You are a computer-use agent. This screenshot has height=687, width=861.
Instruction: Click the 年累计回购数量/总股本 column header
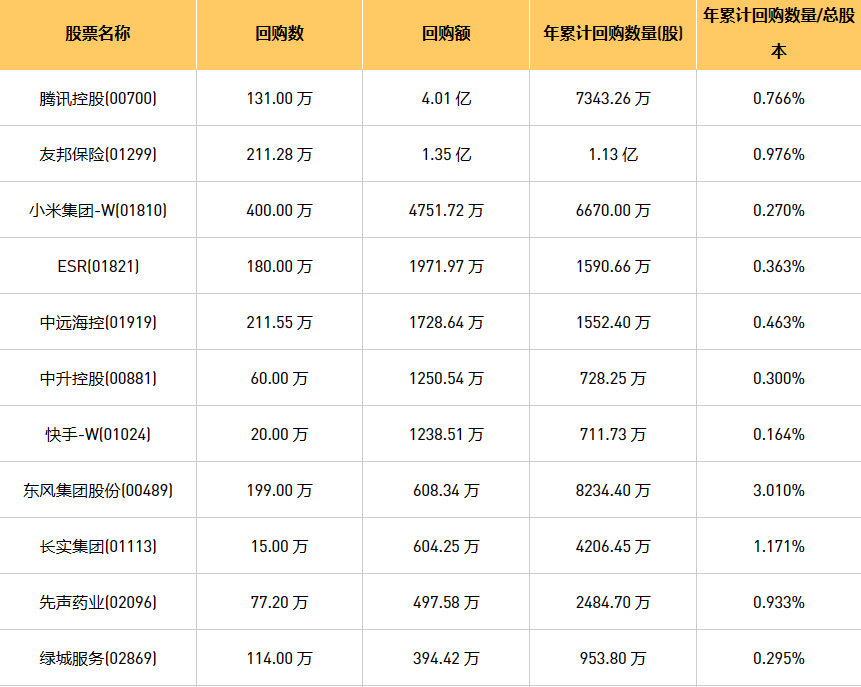click(778, 33)
